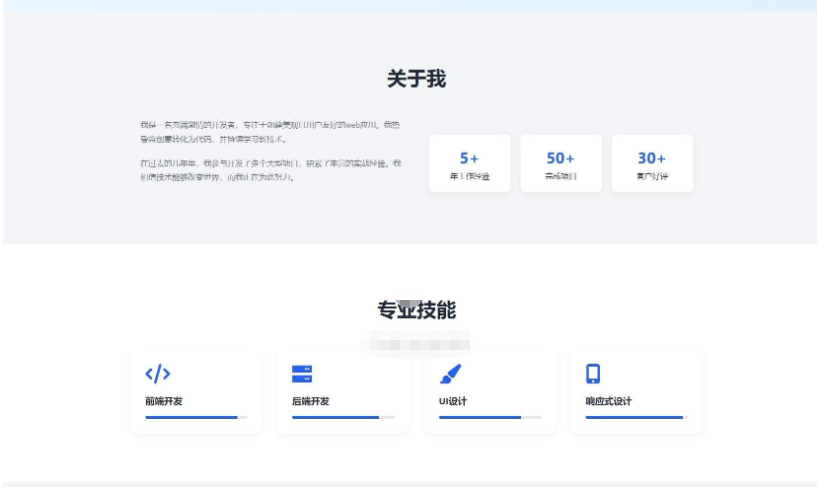
Task: Click the paintbrush icon for UI设计
Action: tap(450, 373)
